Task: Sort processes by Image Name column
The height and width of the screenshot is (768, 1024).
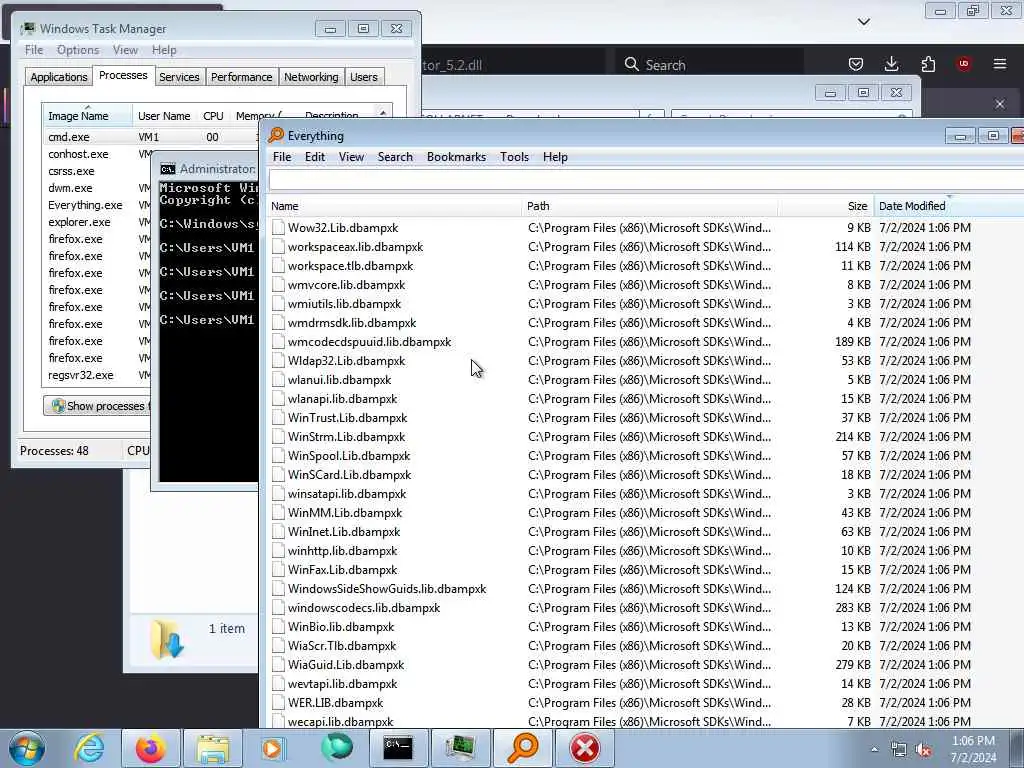Action: [x=87, y=116]
